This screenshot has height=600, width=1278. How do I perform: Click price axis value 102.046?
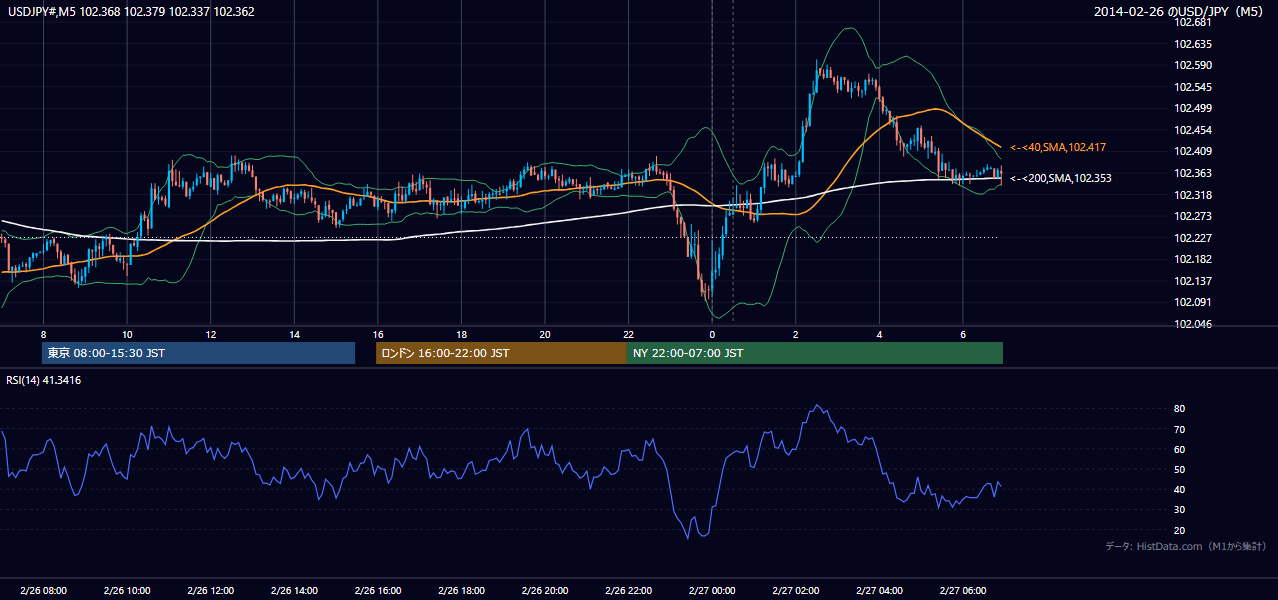click(1192, 324)
